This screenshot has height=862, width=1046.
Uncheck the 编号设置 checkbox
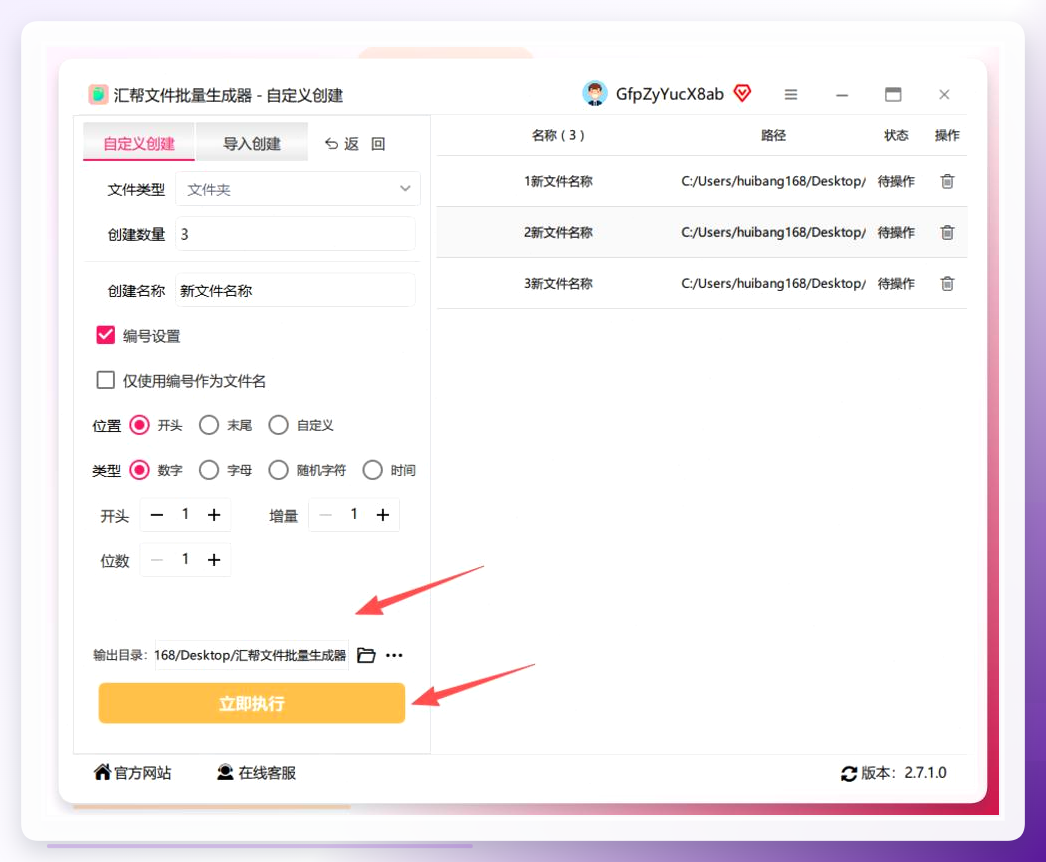click(105, 335)
